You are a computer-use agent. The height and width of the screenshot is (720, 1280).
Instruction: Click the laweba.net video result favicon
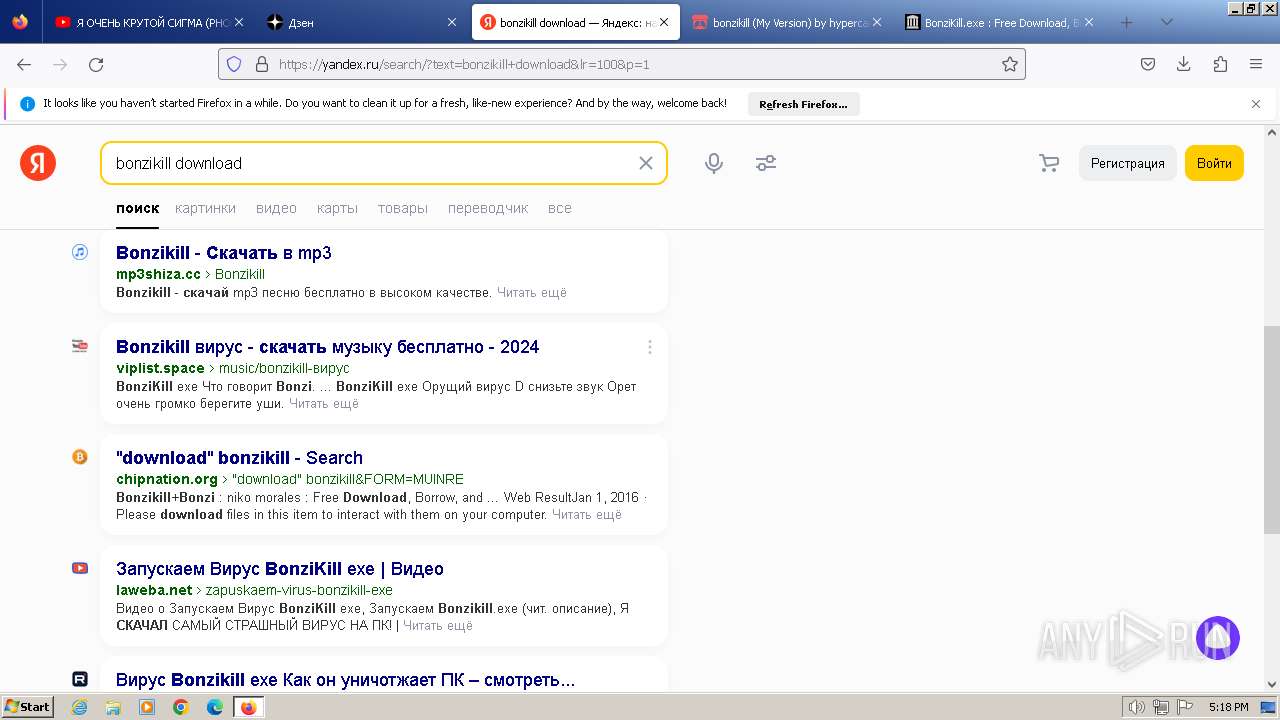[x=80, y=568]
